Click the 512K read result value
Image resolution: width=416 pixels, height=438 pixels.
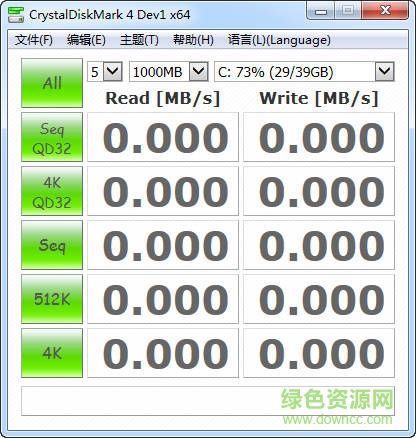click(x=163, y=299)
